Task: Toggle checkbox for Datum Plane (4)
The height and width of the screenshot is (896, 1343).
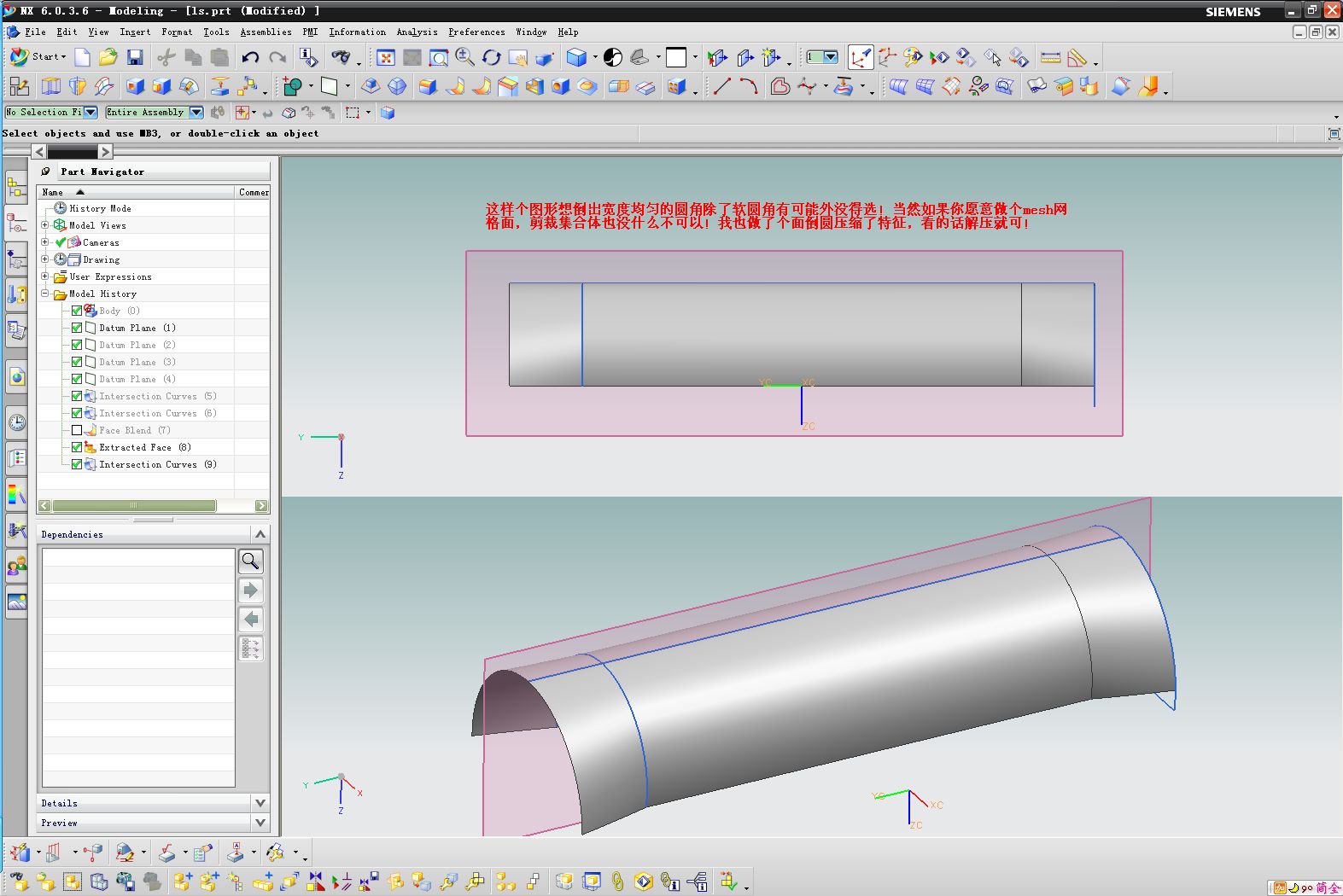Action: pos(77,379)
